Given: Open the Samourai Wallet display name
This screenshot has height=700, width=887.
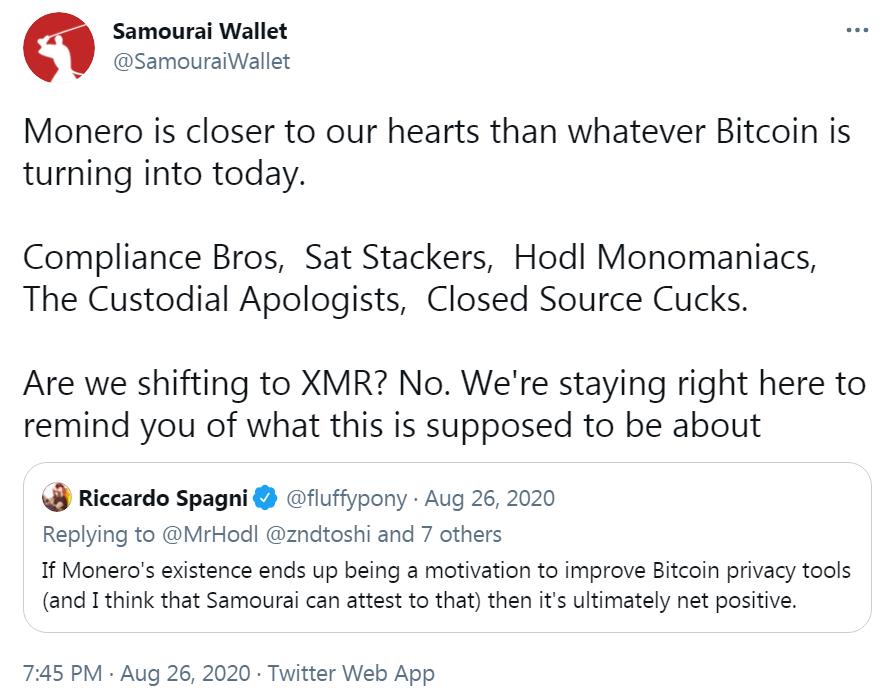Looking at the screenshot, I should point(199,30).
